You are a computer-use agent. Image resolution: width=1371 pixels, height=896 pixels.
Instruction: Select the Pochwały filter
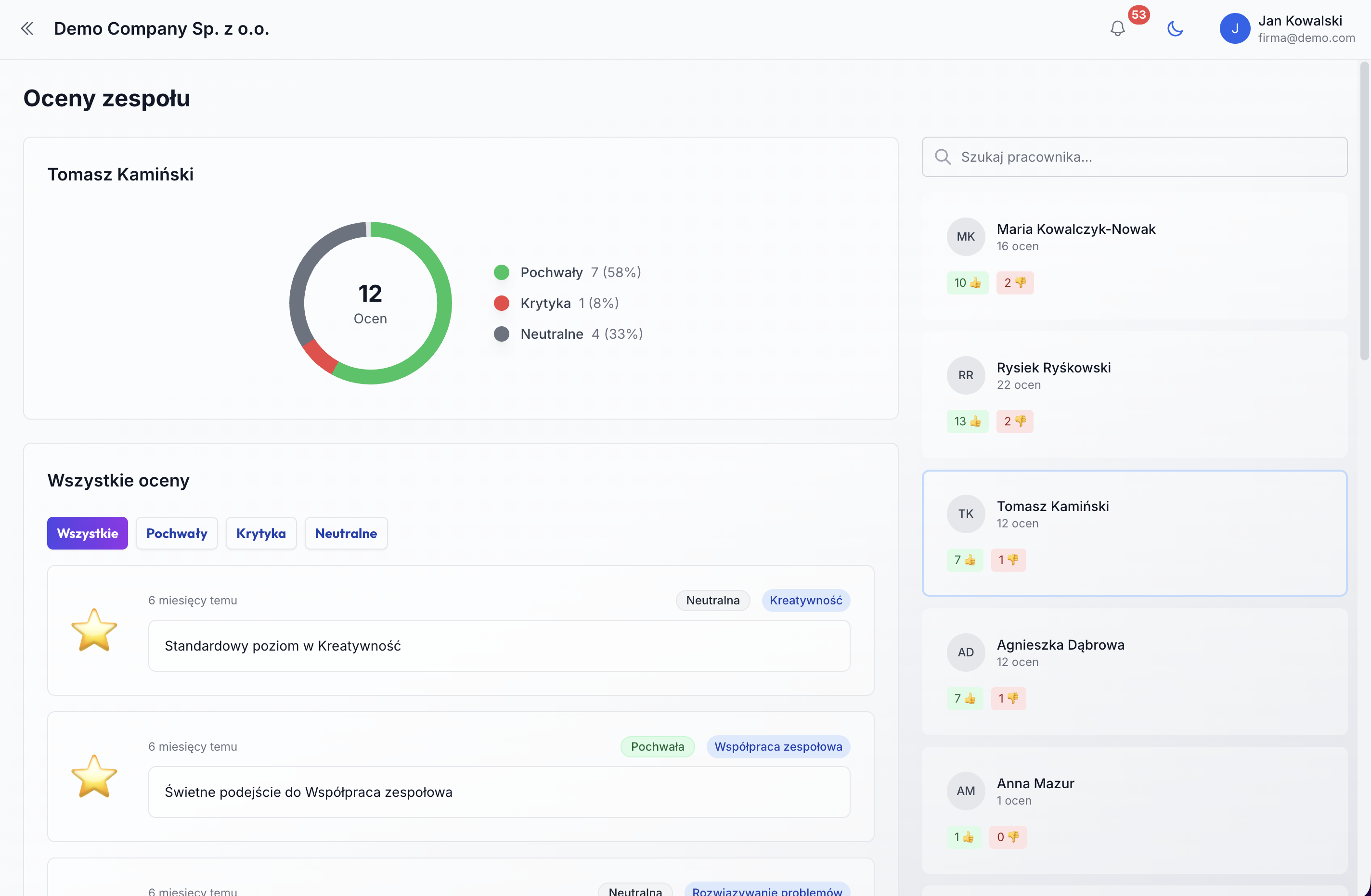click(x=176, y=533)
